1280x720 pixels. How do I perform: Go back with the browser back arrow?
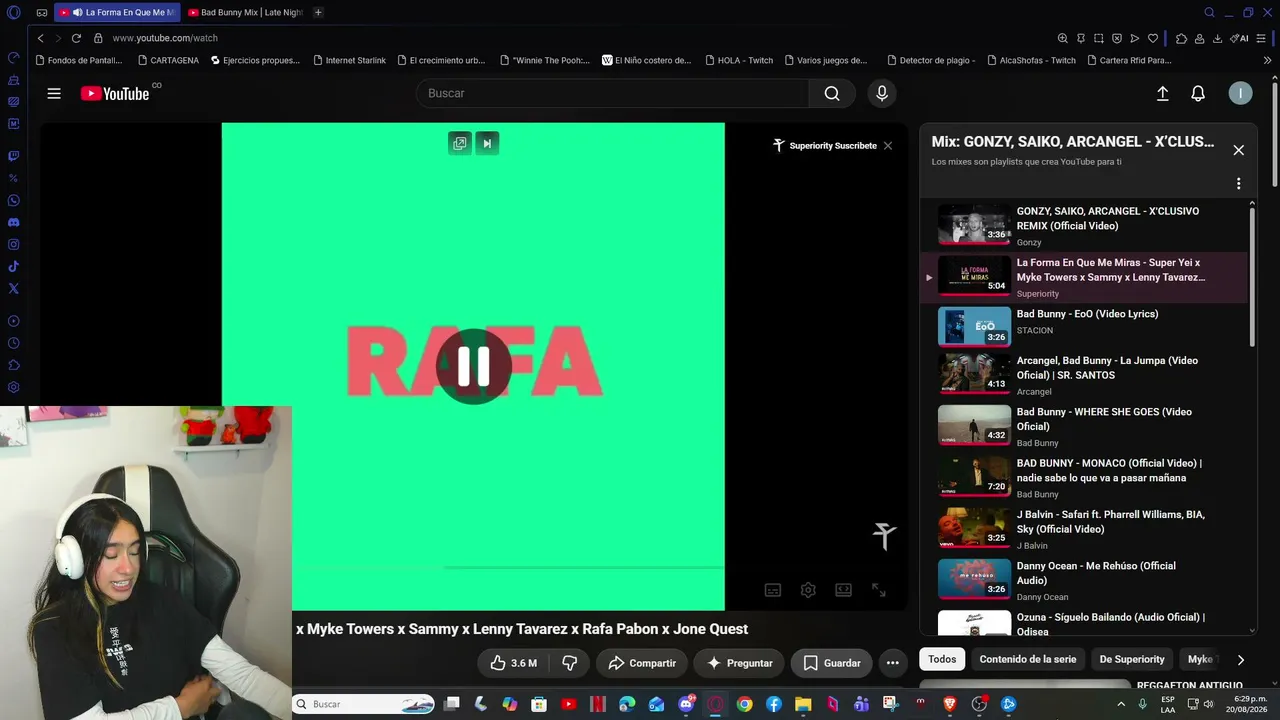[x=40, y=38]
